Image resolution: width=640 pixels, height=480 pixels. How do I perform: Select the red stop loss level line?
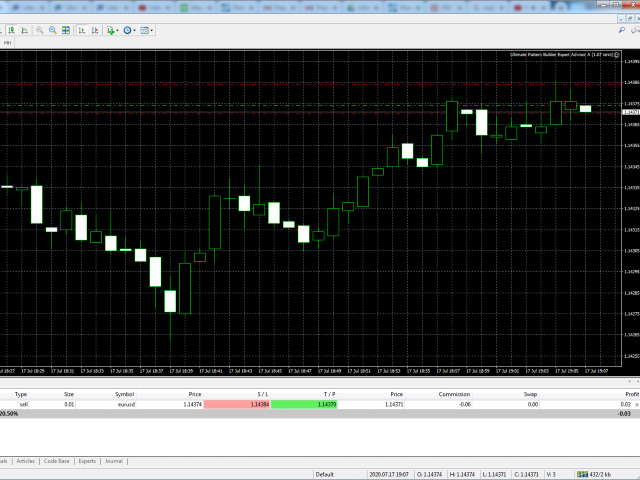(x=310, y=84)
